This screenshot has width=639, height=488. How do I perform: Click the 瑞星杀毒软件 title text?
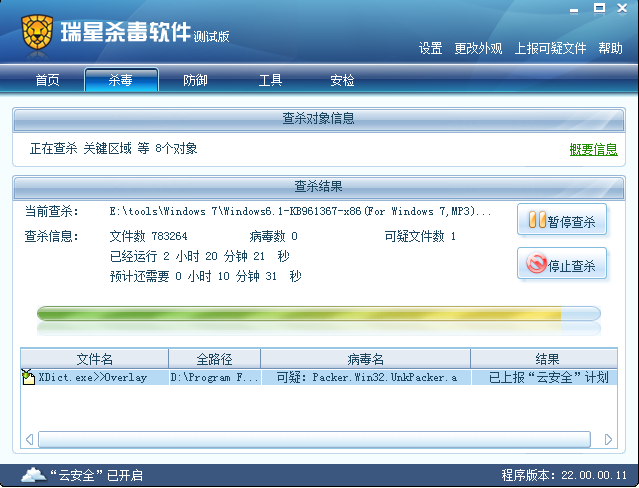[126, 32]
